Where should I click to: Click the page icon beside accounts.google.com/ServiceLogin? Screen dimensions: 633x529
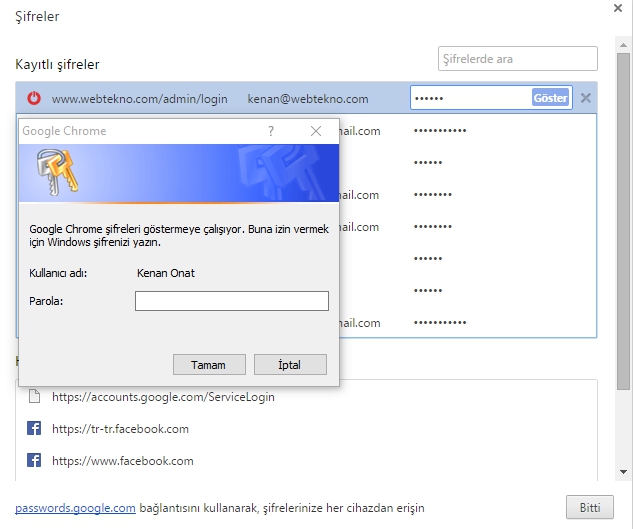pos(34,396)
